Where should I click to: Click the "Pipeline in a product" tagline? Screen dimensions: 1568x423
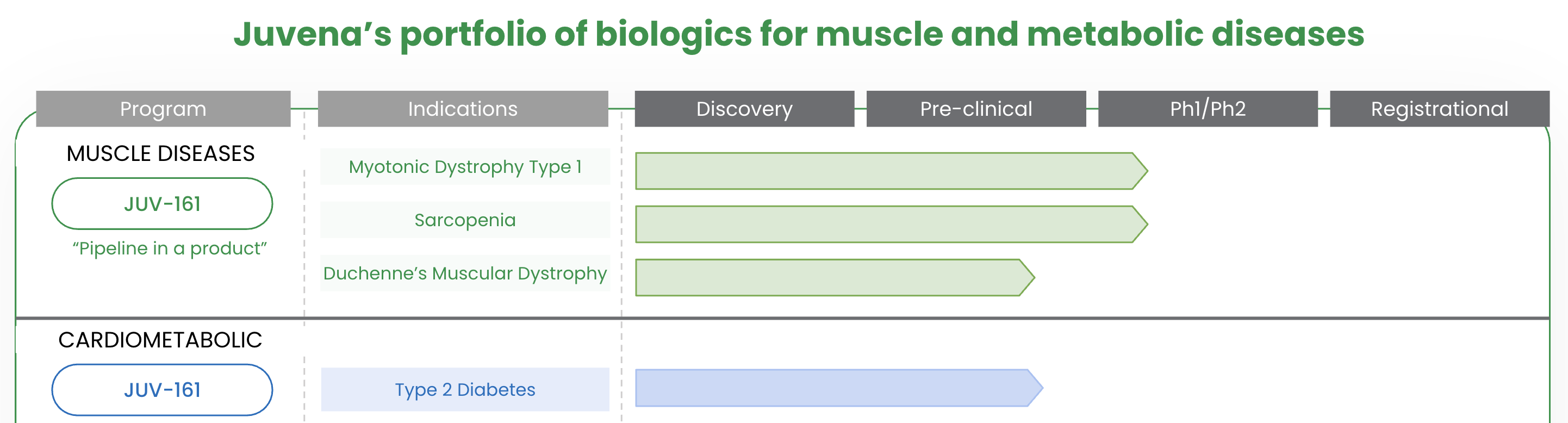170,248
